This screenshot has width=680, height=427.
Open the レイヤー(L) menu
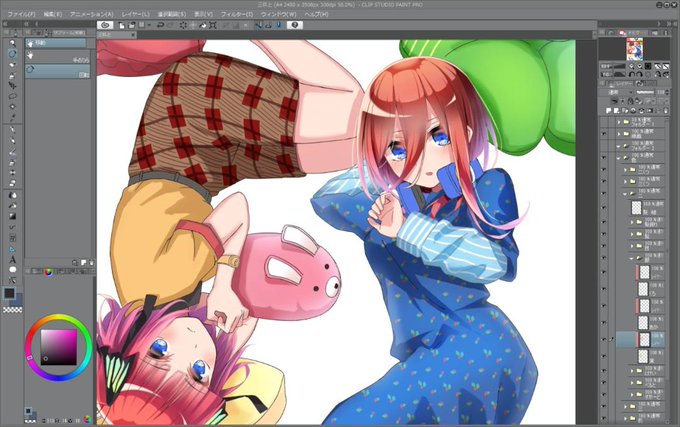click(135, 14)
